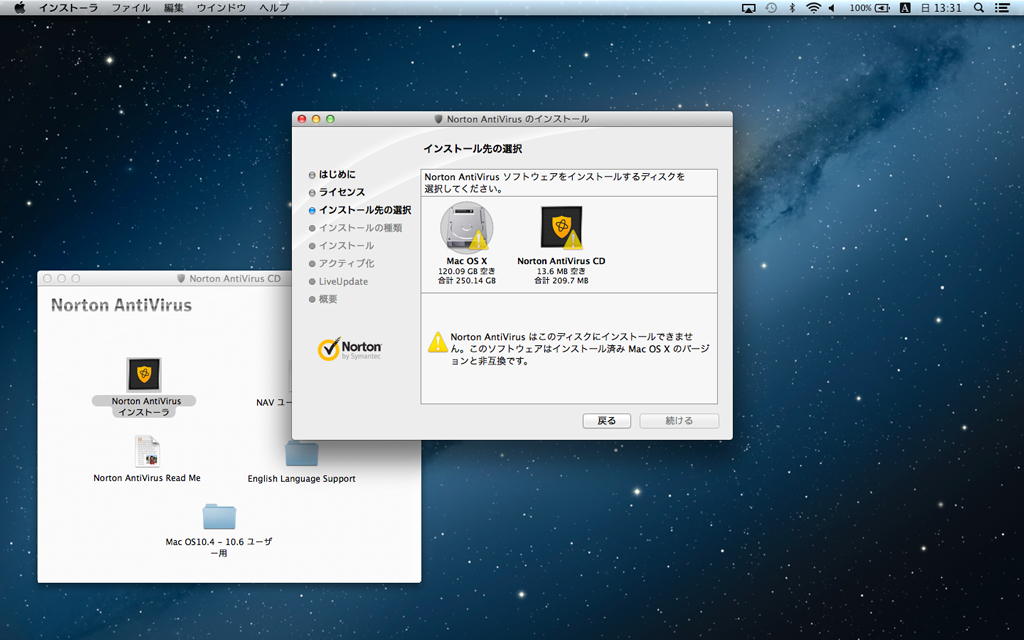Open the Apple menu
This screenshot has width=1024, height=640.
[x=20, y=8]
